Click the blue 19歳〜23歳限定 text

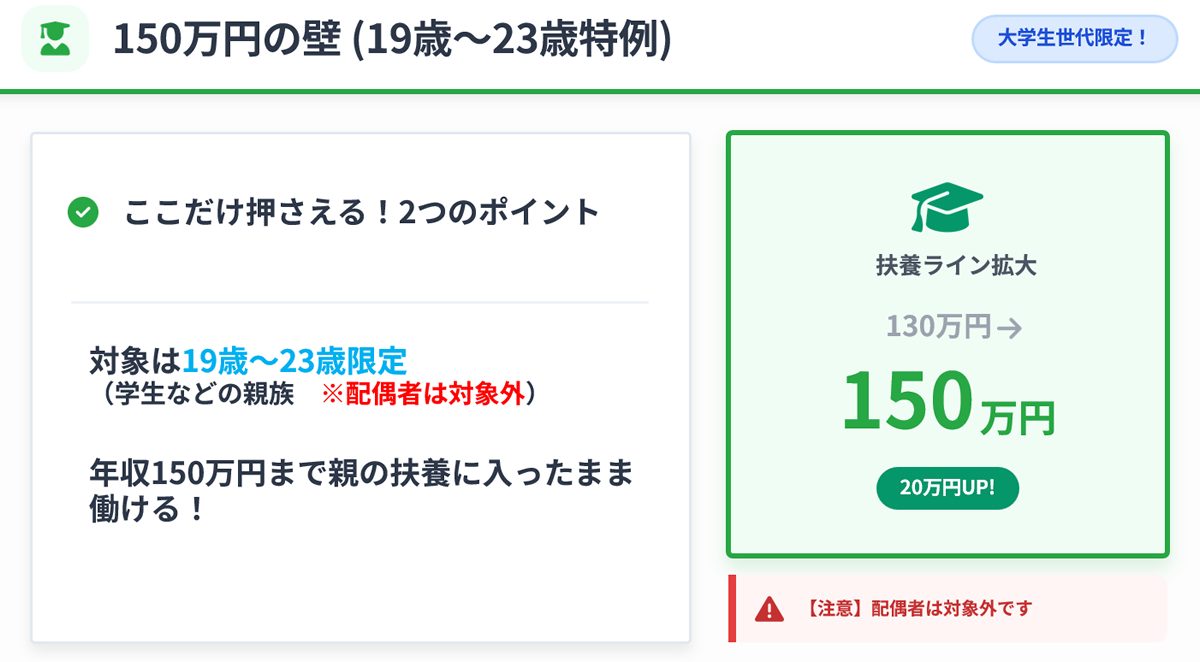pyautogui.click(x=294, y=360)
